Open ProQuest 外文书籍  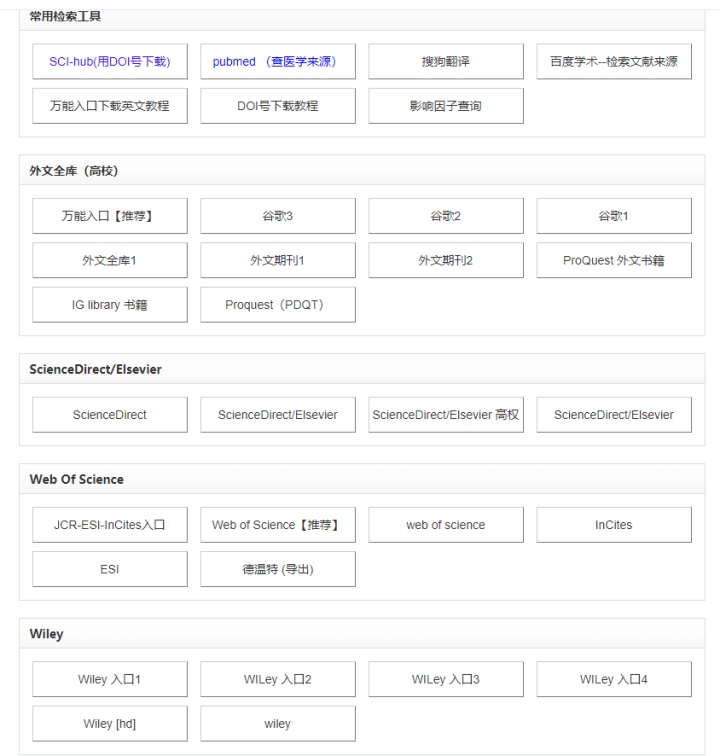point(614,260)
